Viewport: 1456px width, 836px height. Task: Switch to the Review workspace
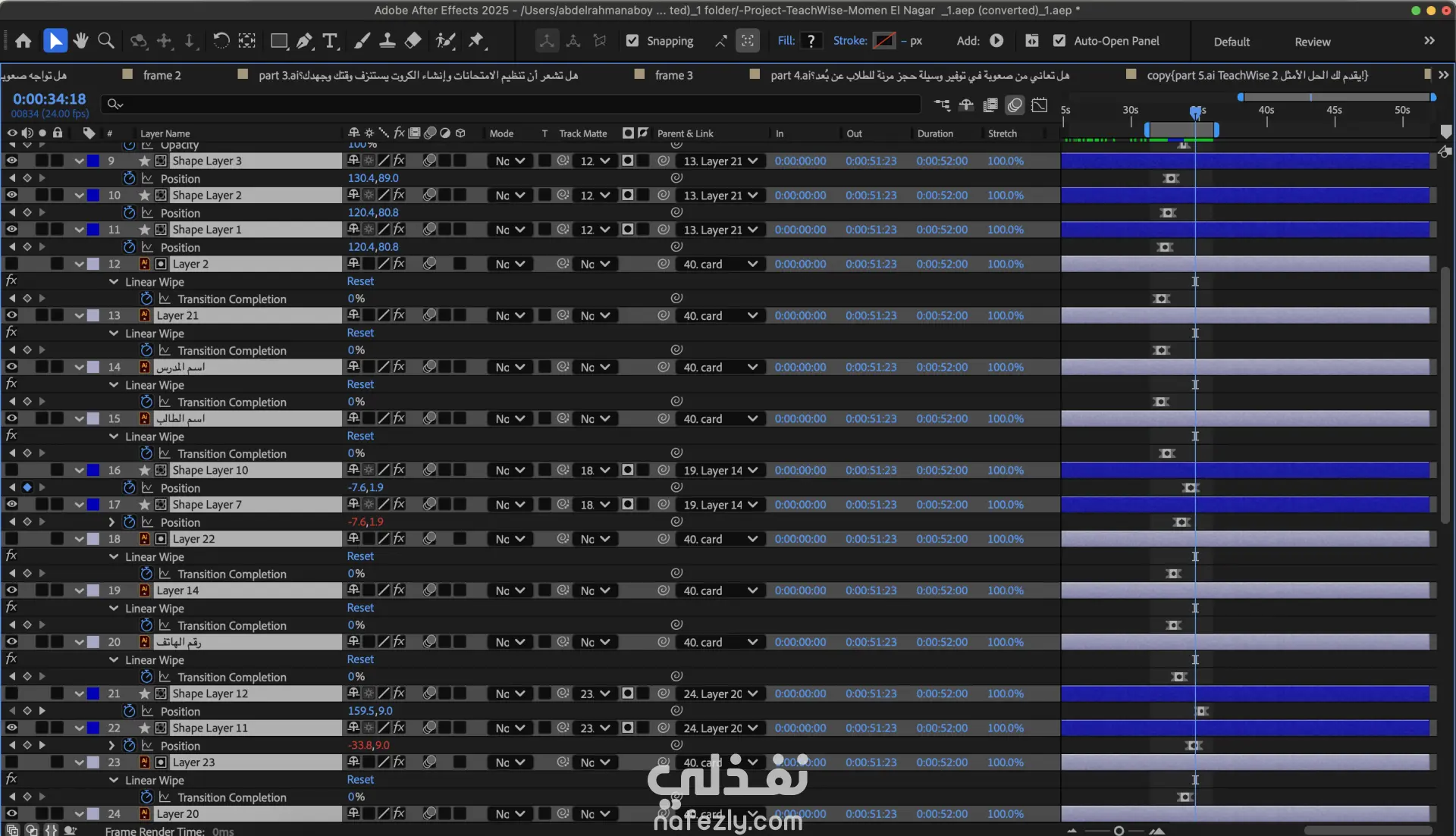click(1312, 42)
